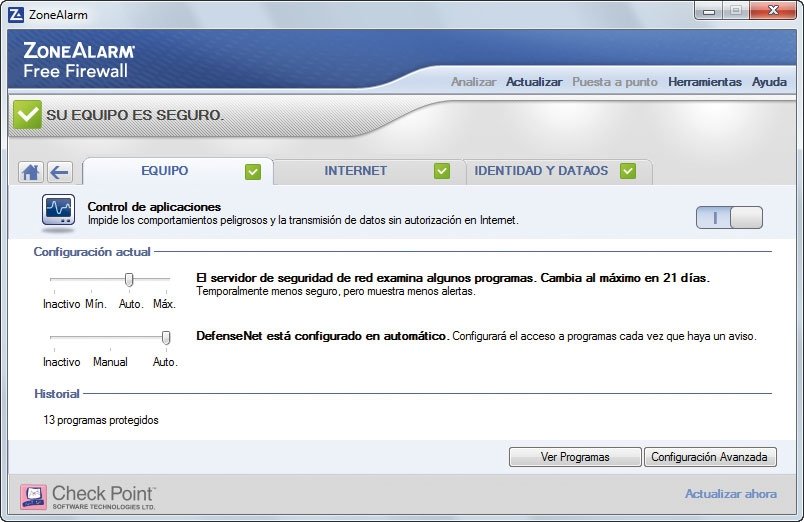Open the Ayuda menu

pyautogui.click(x=769, y=82)
